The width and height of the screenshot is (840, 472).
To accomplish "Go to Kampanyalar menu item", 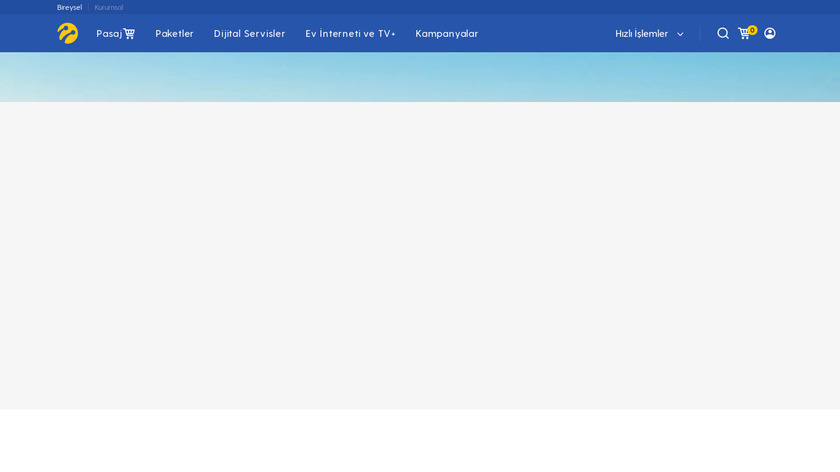I will pos(446,34).
